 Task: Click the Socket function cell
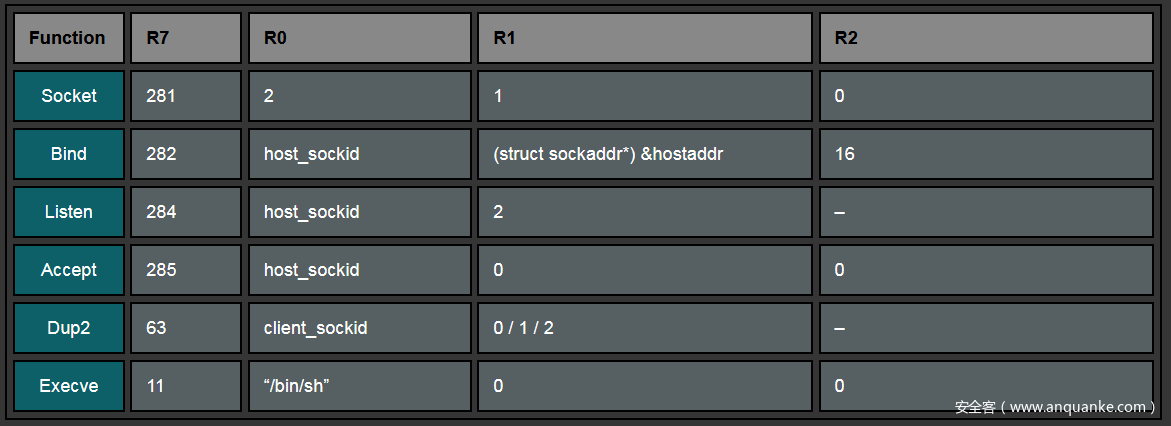68,96
